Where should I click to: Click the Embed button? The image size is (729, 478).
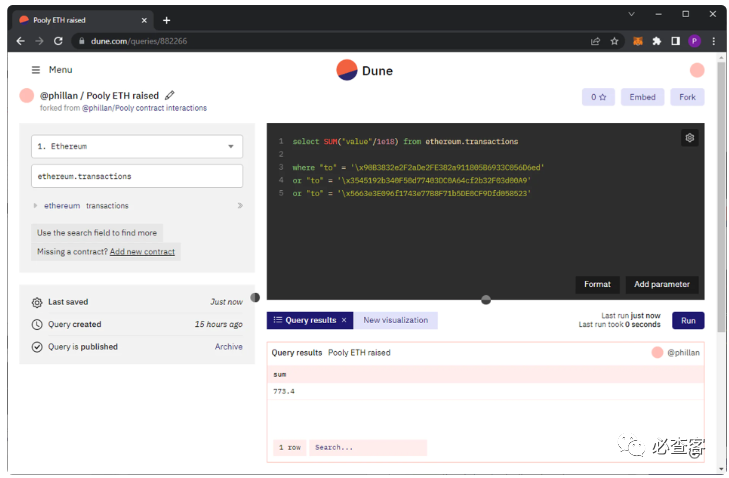(643, 97)
